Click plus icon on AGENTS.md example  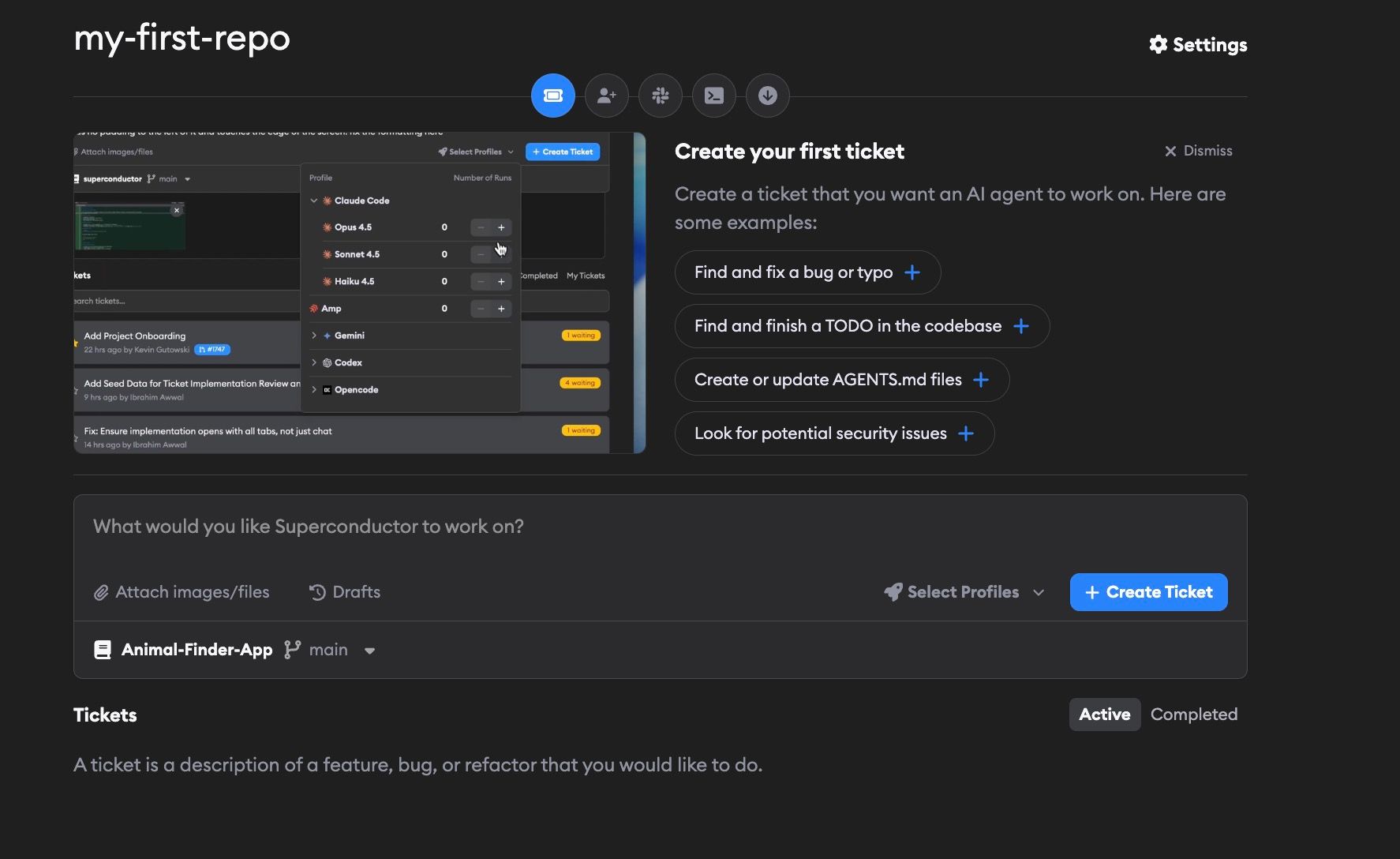click(981, 380)
